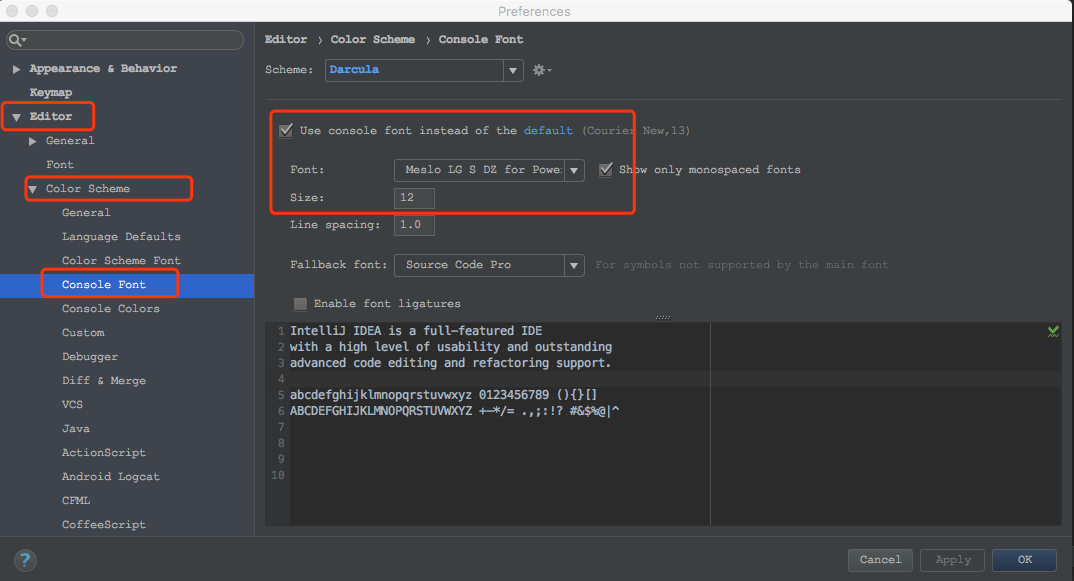
Task: Select Java color settings
Action: point(76,428)
